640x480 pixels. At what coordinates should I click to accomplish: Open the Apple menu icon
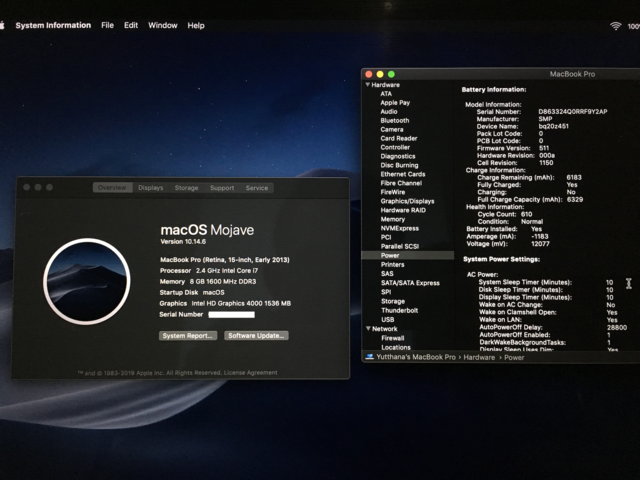(2, 25)
